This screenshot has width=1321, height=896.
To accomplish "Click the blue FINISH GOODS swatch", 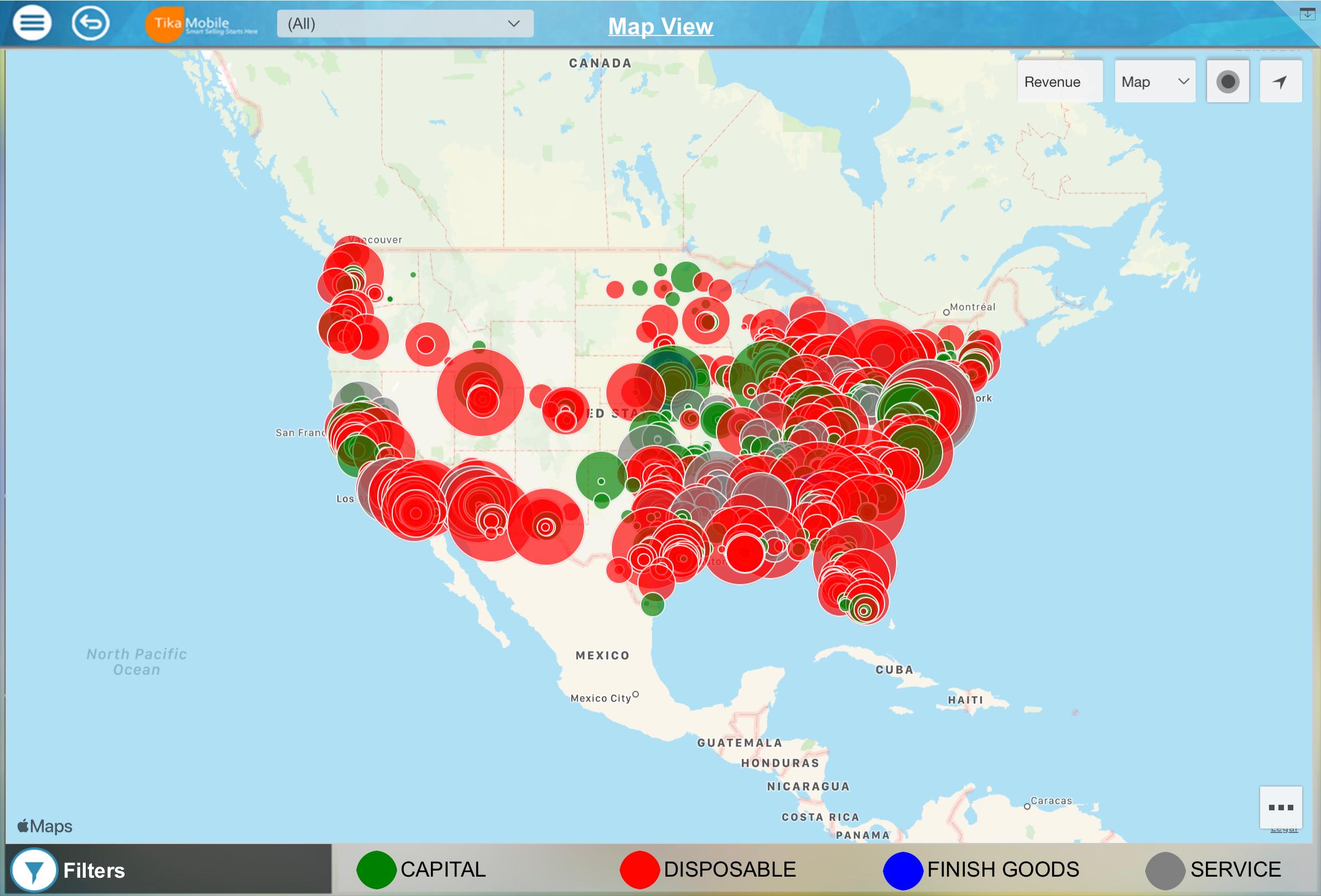I will 903,870.
